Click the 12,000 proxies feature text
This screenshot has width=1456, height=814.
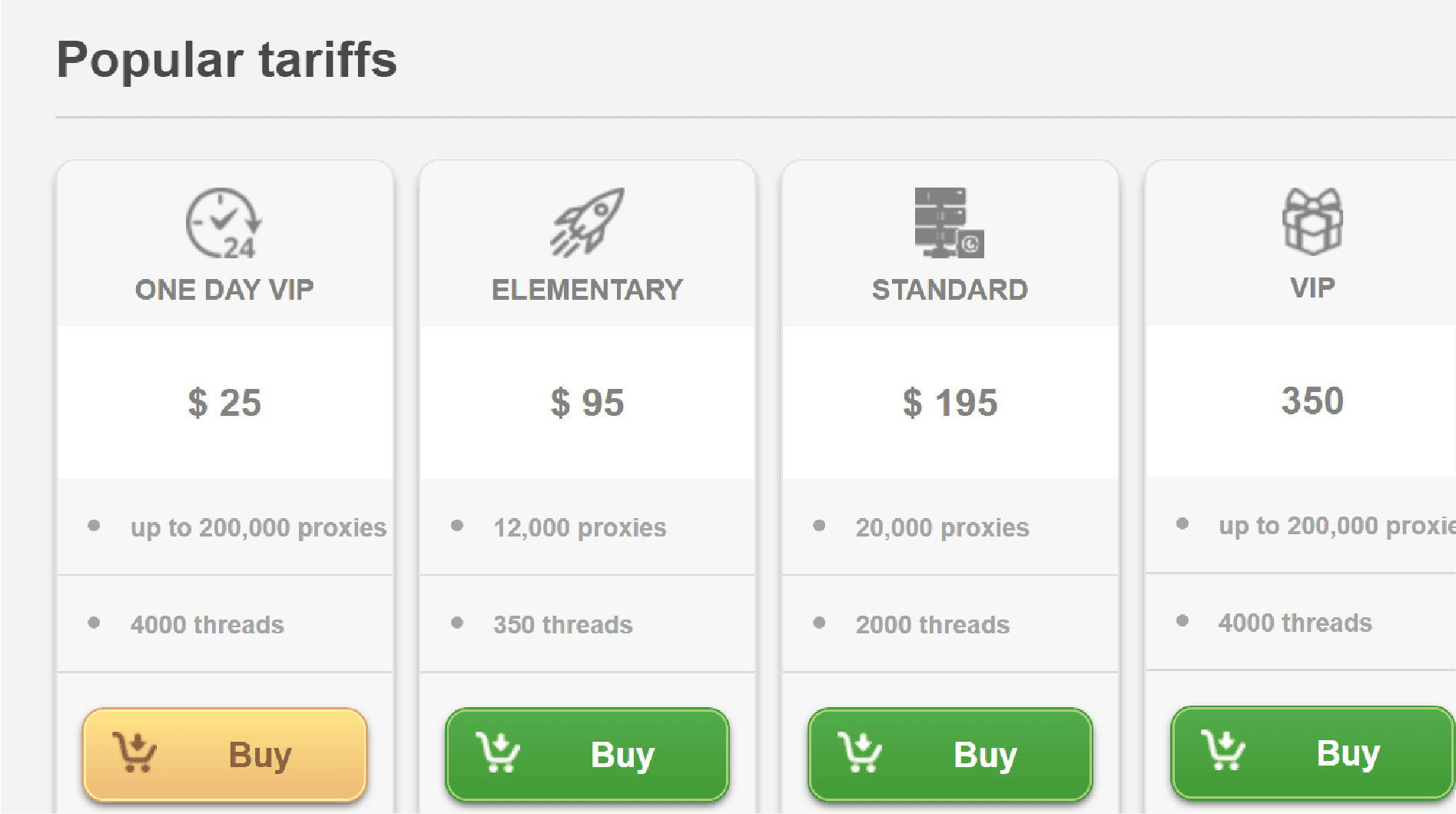click(x=579, y=527)
